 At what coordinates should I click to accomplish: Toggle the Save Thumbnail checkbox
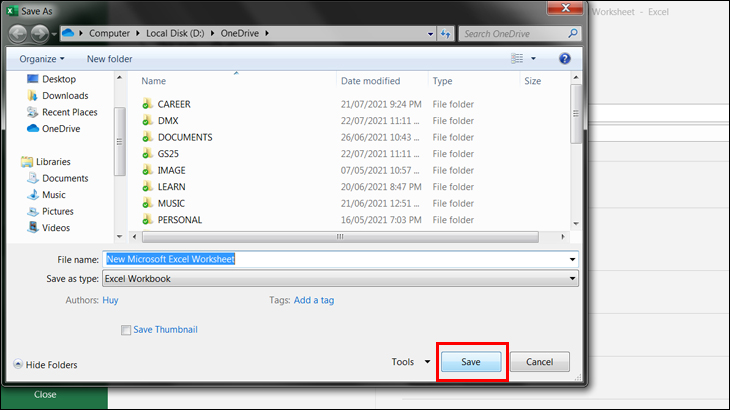[x=126, y=330]
